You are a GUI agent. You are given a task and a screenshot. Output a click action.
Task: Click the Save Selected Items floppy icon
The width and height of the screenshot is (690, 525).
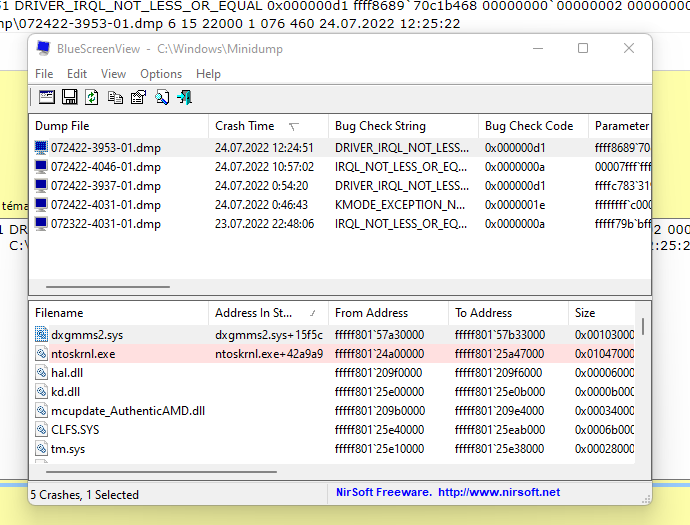[x=70, y=97]
